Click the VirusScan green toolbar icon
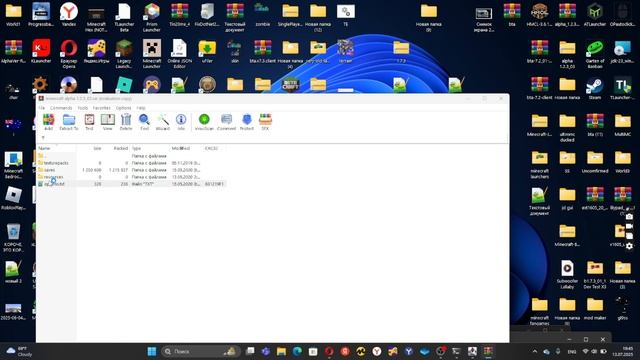Viewport: 640px width, 360px height. (204, 122)
